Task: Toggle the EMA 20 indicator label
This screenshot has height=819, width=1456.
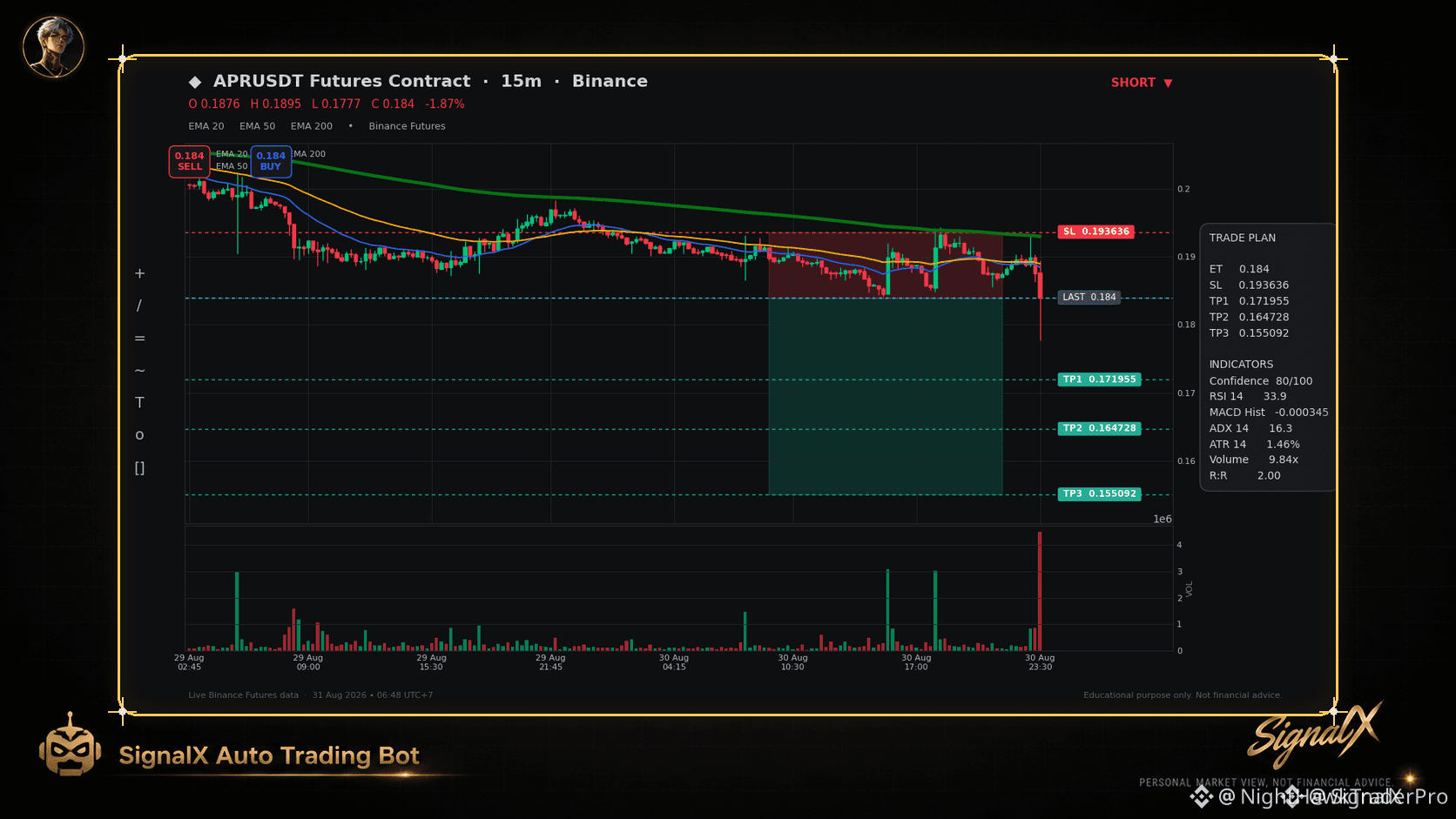Action: [206, 126]
